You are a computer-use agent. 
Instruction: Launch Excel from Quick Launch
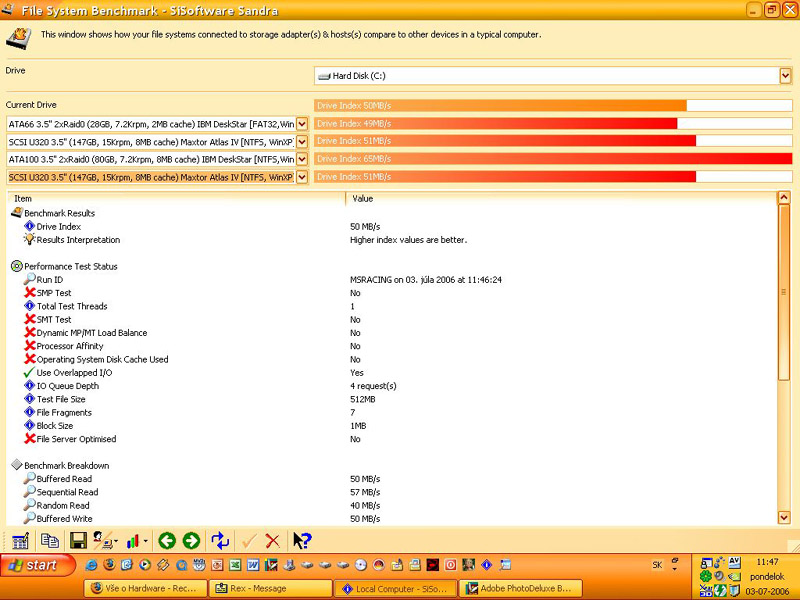[235, 565]
